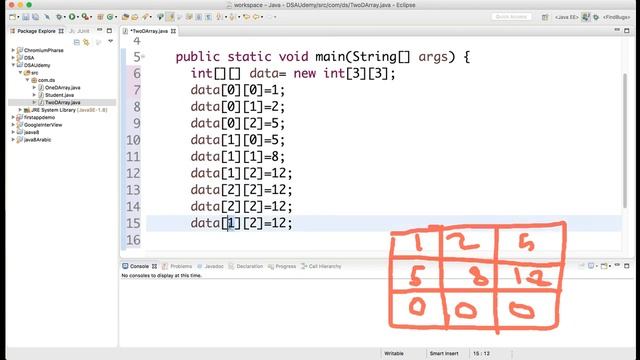Click the Debug perspective gear icon
This screenshot has height=360, width=640.
596,17
